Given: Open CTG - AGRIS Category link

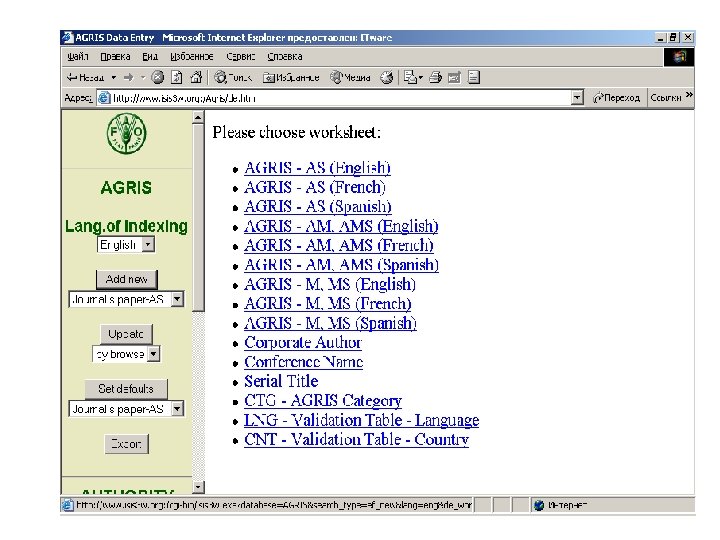Looking at the screenshot, I should [x=323, y=401].
